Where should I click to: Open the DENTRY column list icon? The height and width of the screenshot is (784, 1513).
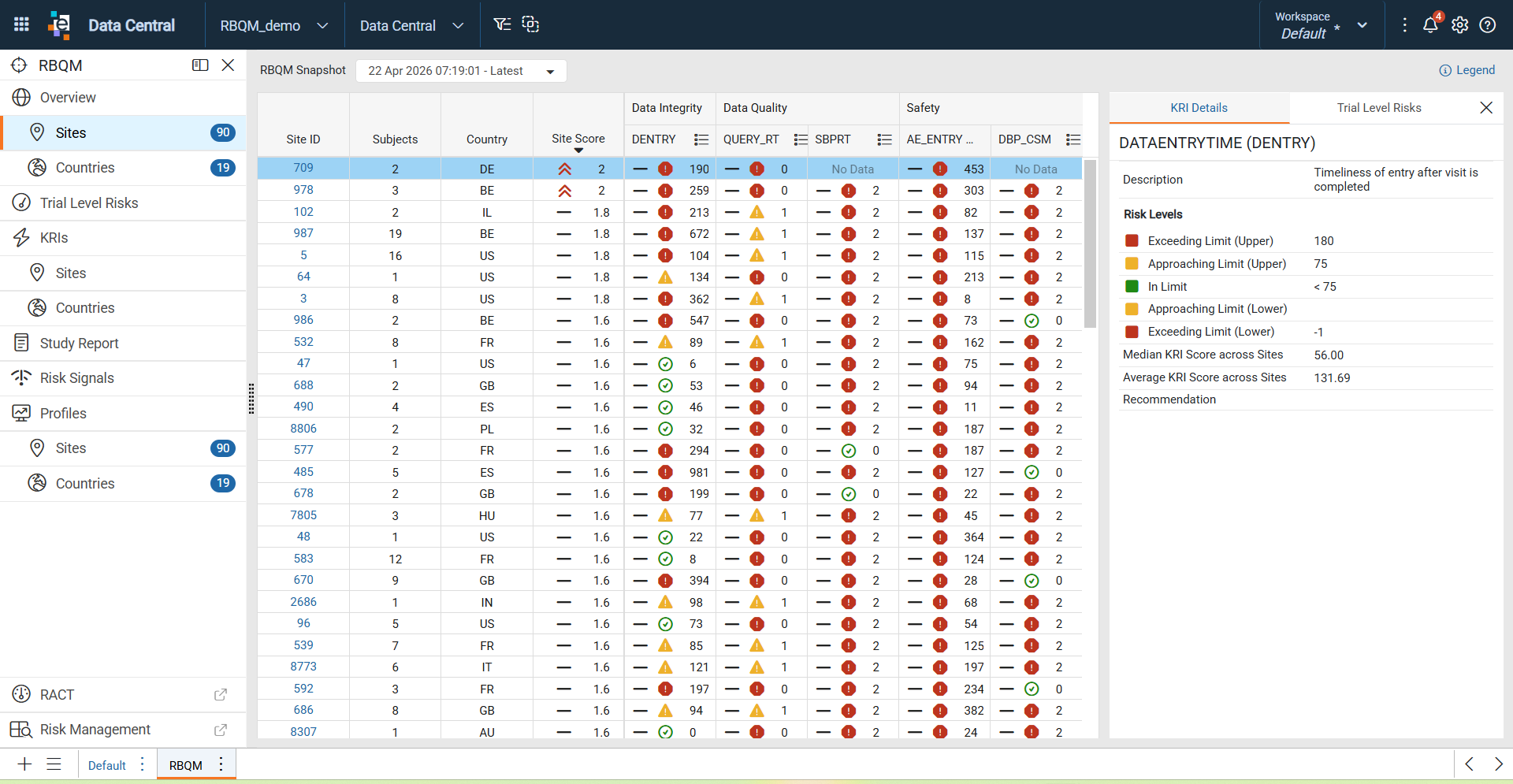[701, 139]
